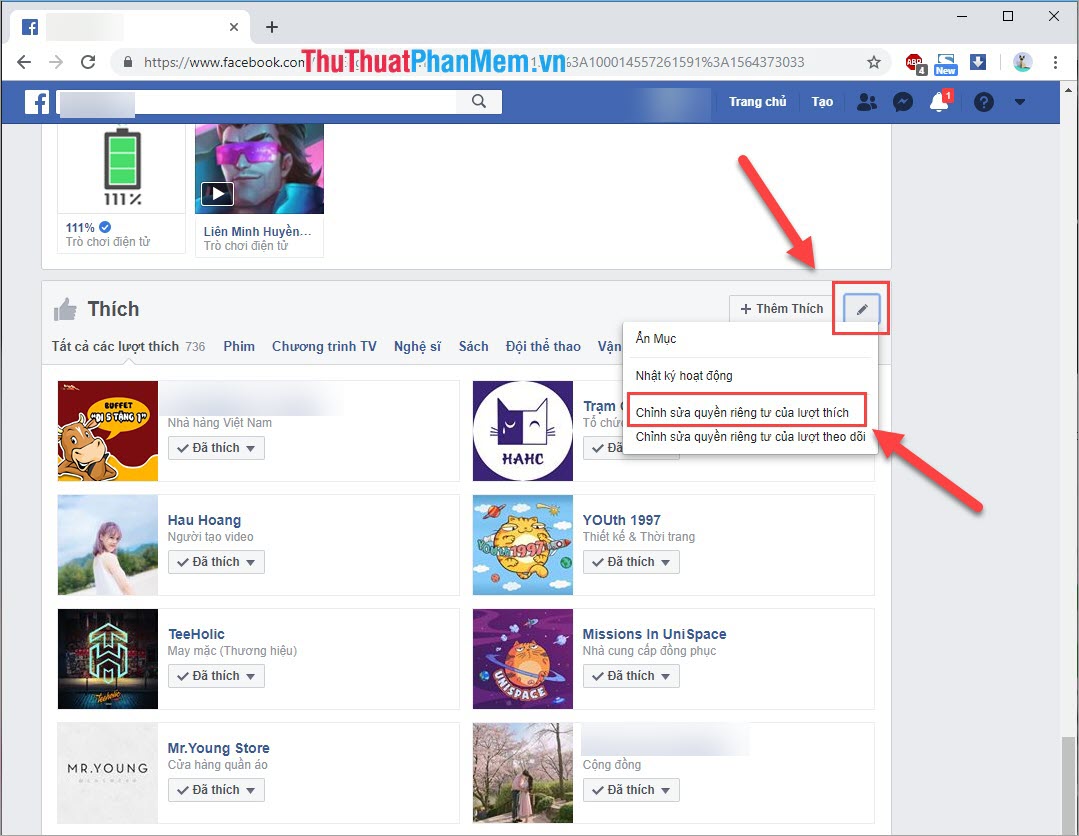Viewport: 1079px width, 836px height.
Task: Switch to the Phim tab
Action: tap(239, 346)
